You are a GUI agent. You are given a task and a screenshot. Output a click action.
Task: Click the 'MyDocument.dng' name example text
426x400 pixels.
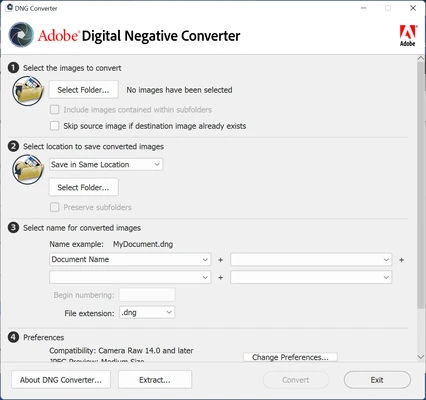pos(143,244)
